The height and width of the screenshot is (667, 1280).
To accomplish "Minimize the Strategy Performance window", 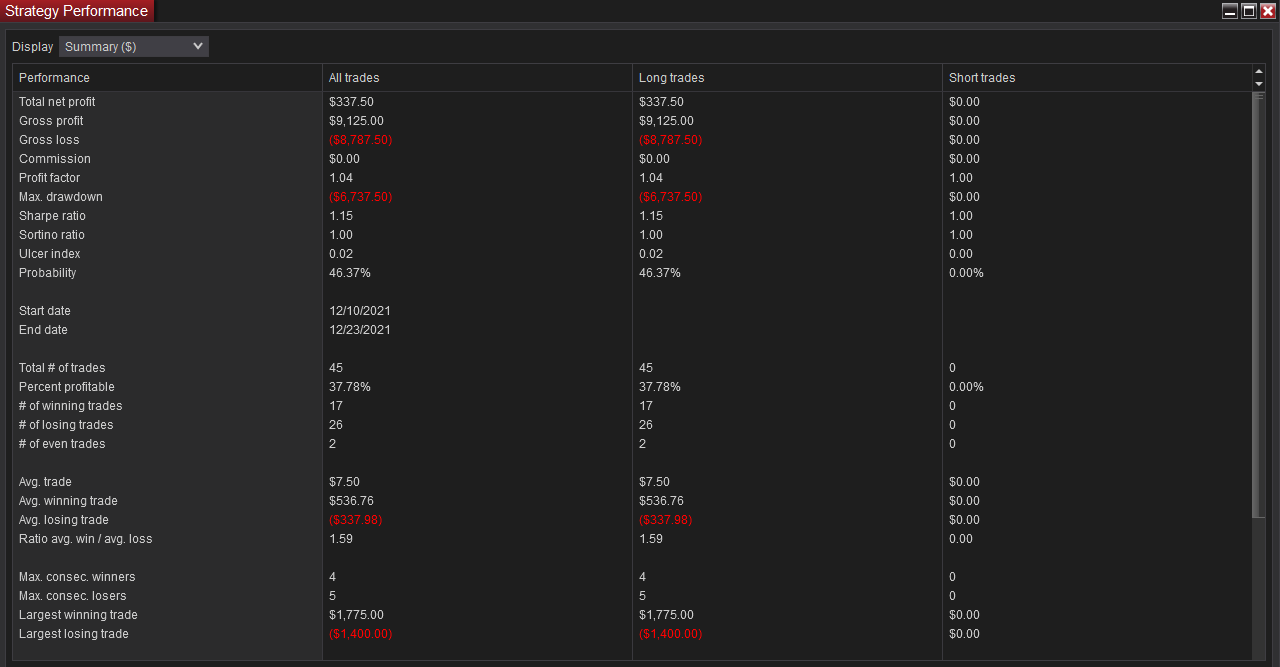I will [x=1230, y=11].
